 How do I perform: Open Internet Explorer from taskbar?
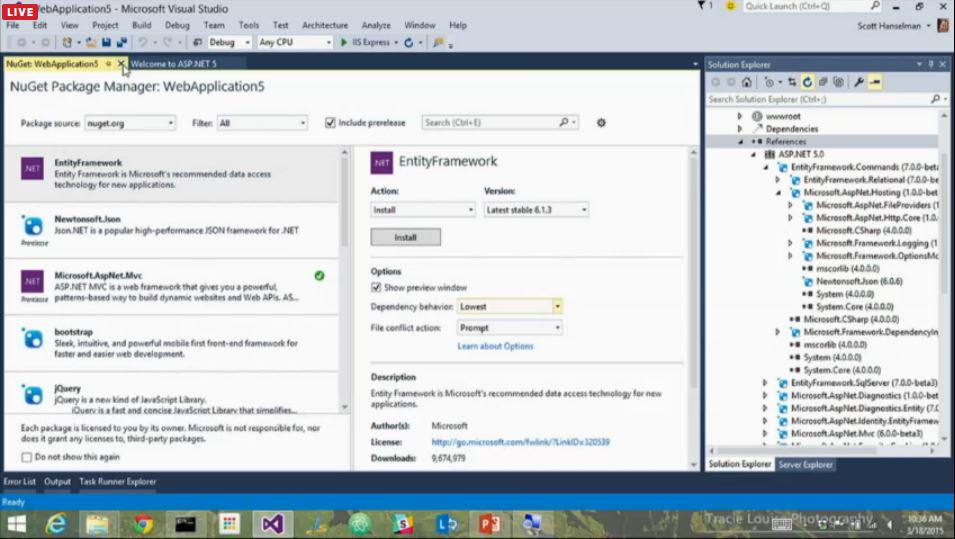click(x=57, y=524)
